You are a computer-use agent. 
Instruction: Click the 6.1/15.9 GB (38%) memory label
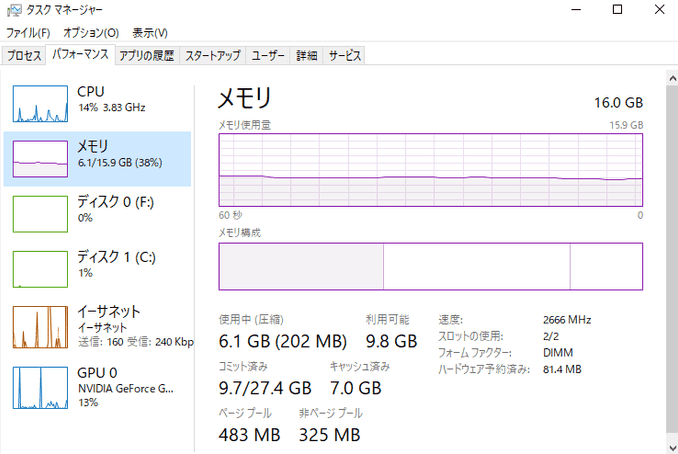pos(120,163)
